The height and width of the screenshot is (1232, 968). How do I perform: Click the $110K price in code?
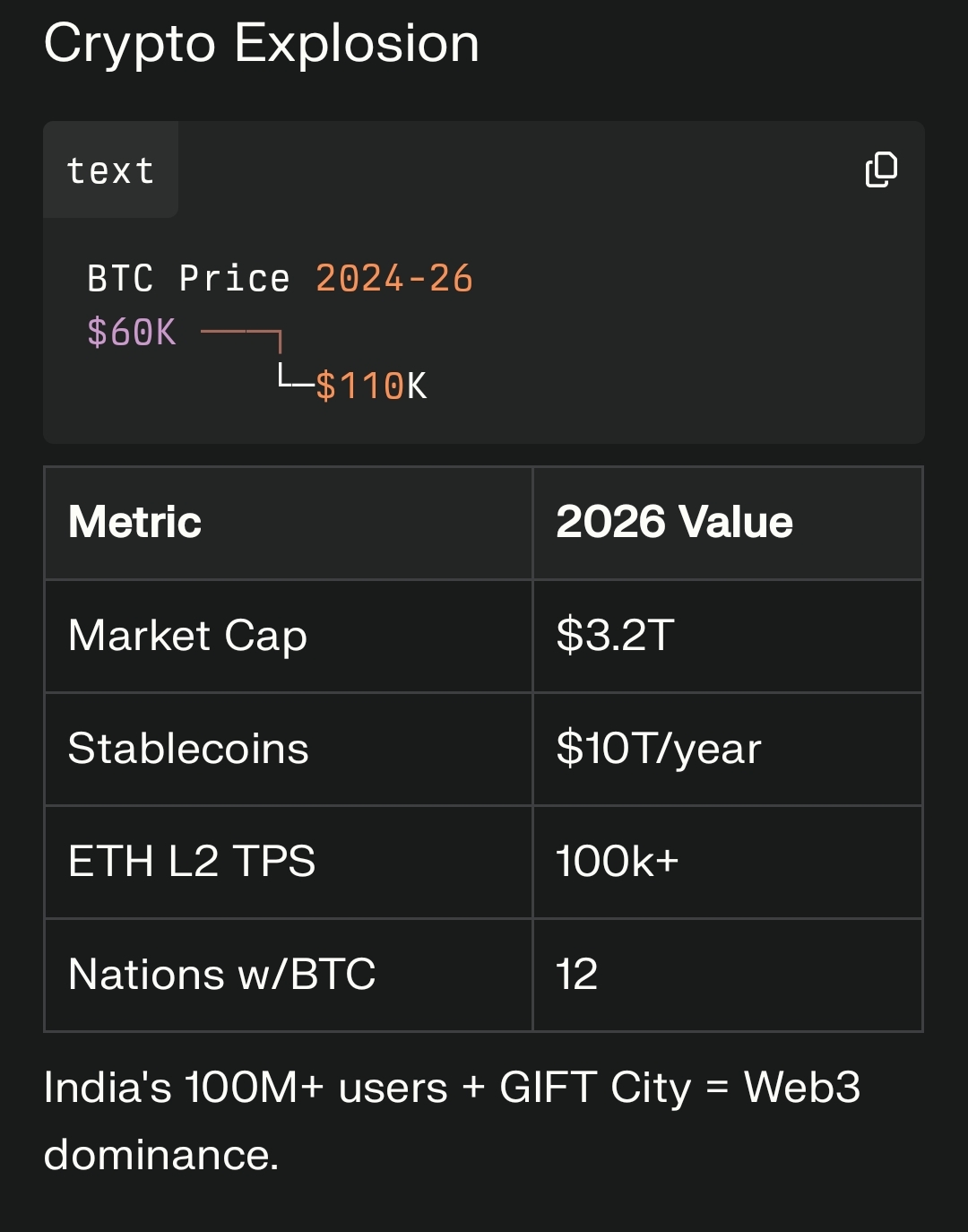371,386
